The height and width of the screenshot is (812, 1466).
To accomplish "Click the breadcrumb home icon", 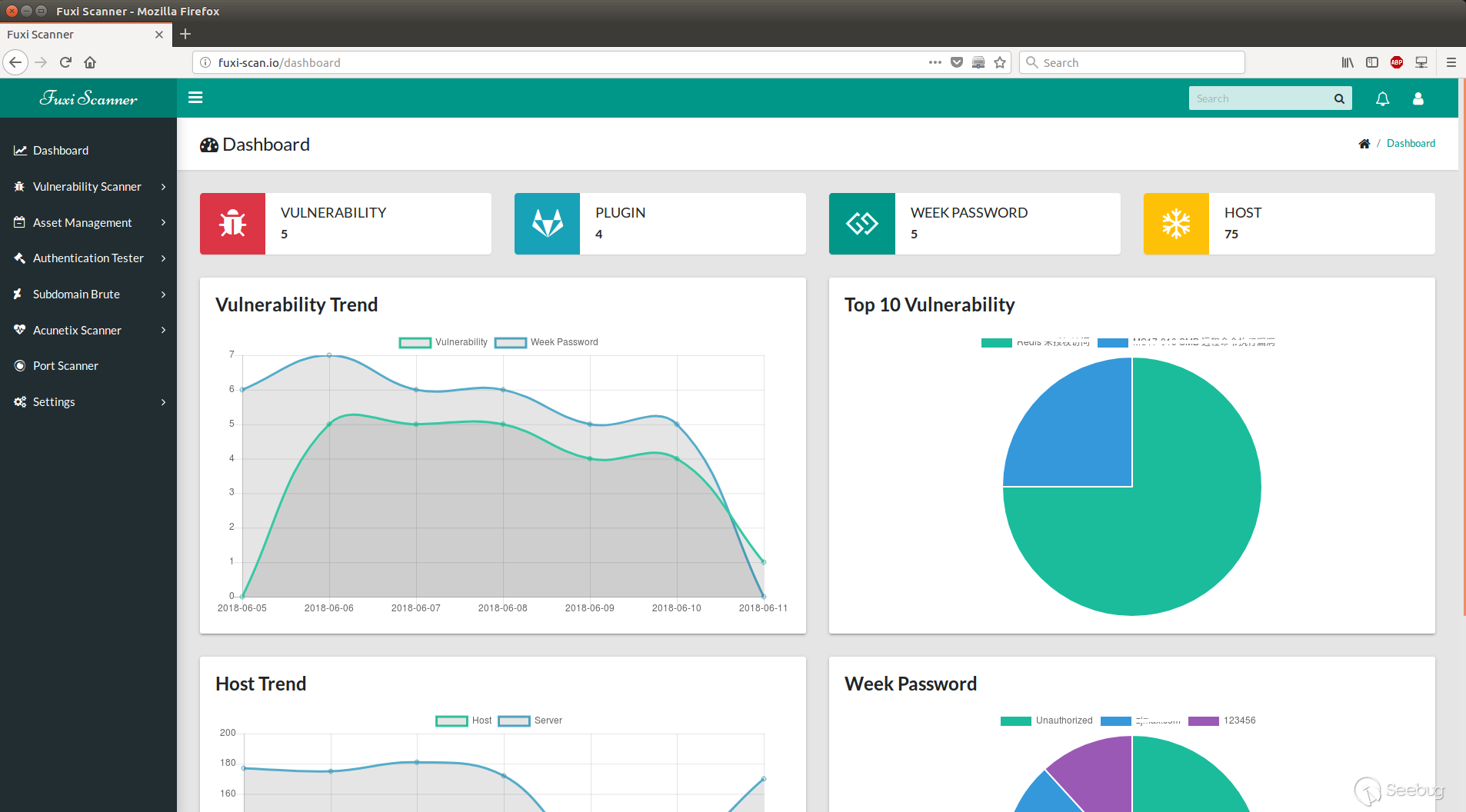I will (x=1364, y=144).
